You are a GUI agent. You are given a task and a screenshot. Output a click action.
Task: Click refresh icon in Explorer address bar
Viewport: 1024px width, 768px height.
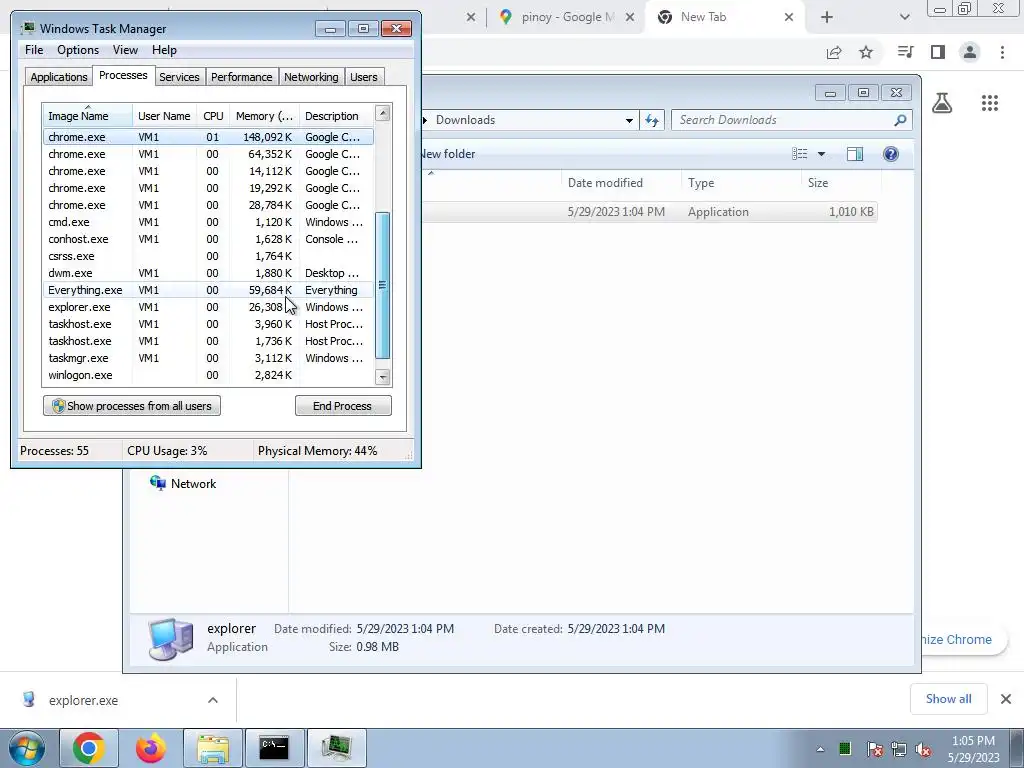(x=652, y=120)
